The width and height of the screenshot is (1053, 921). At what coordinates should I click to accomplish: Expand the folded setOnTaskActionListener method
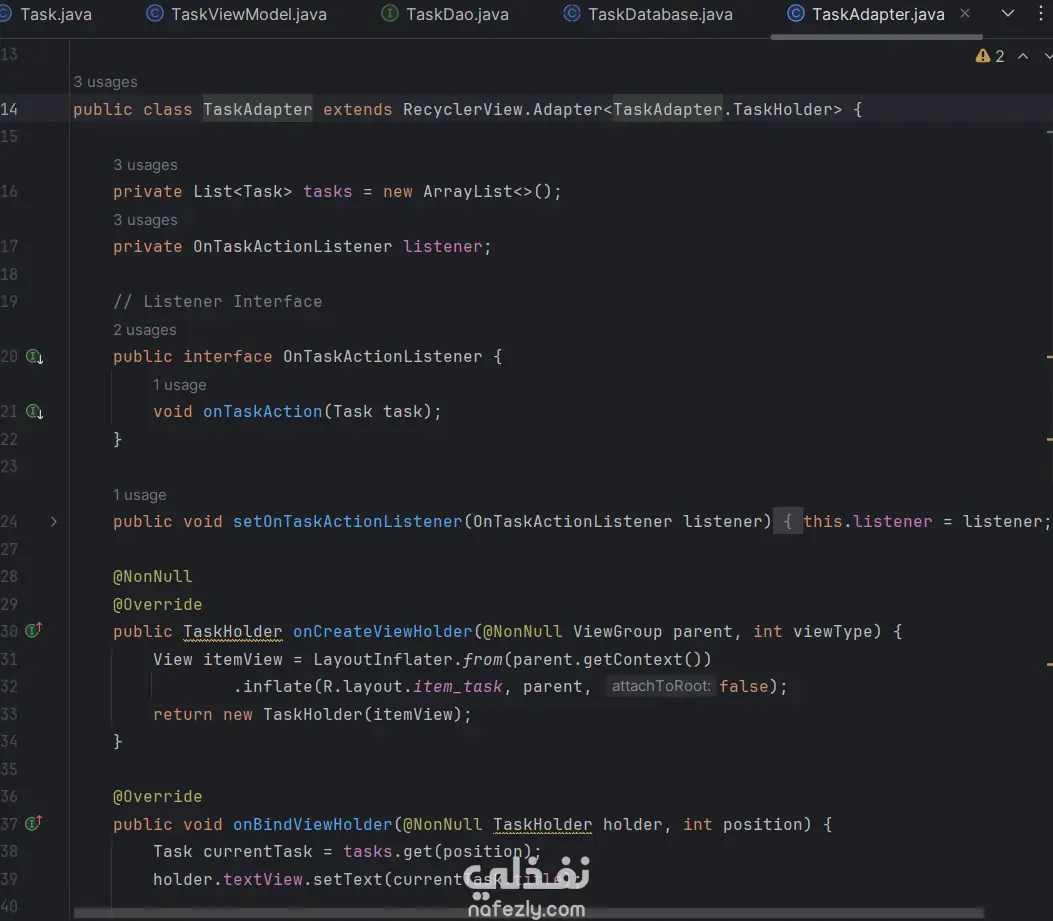point(54,522)
